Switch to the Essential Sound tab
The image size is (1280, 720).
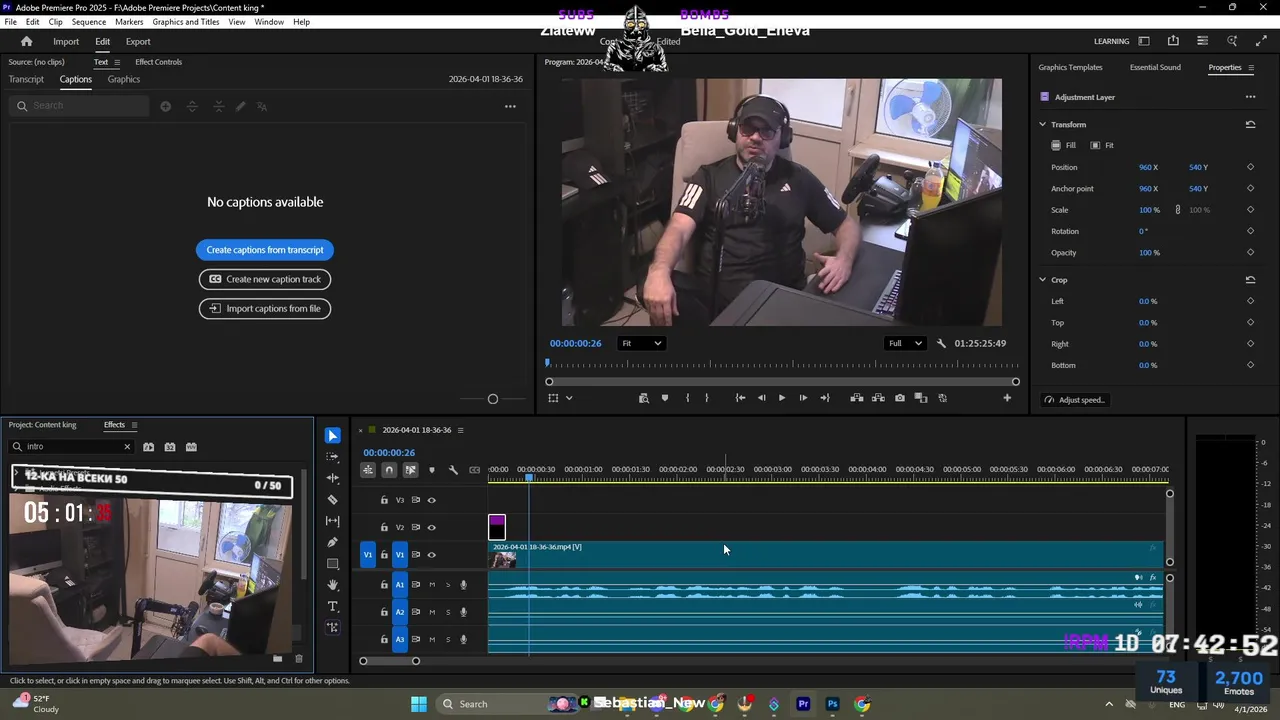pos(1155,67)
